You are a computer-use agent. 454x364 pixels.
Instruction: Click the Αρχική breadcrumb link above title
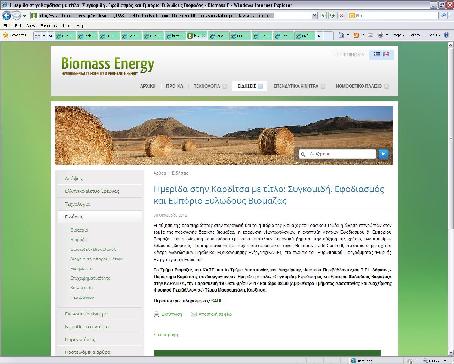pos(160,173)
